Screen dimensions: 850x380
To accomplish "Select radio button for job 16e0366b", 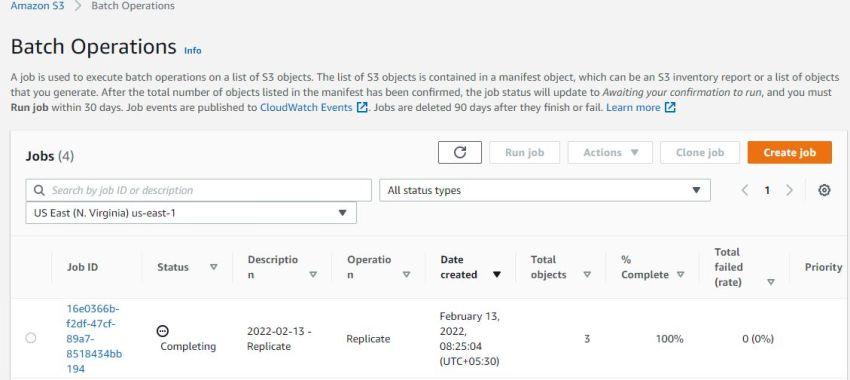I will pyautogui.click(x=31, y=338).
